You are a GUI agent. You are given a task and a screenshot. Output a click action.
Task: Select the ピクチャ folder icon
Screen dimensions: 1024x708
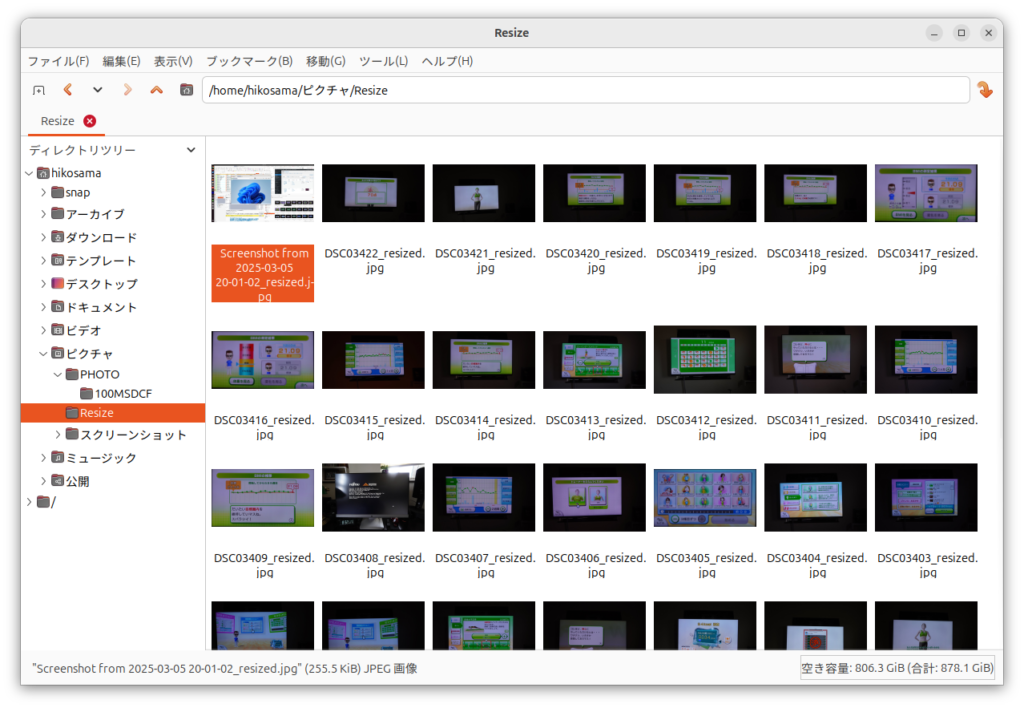coord(57,353)
